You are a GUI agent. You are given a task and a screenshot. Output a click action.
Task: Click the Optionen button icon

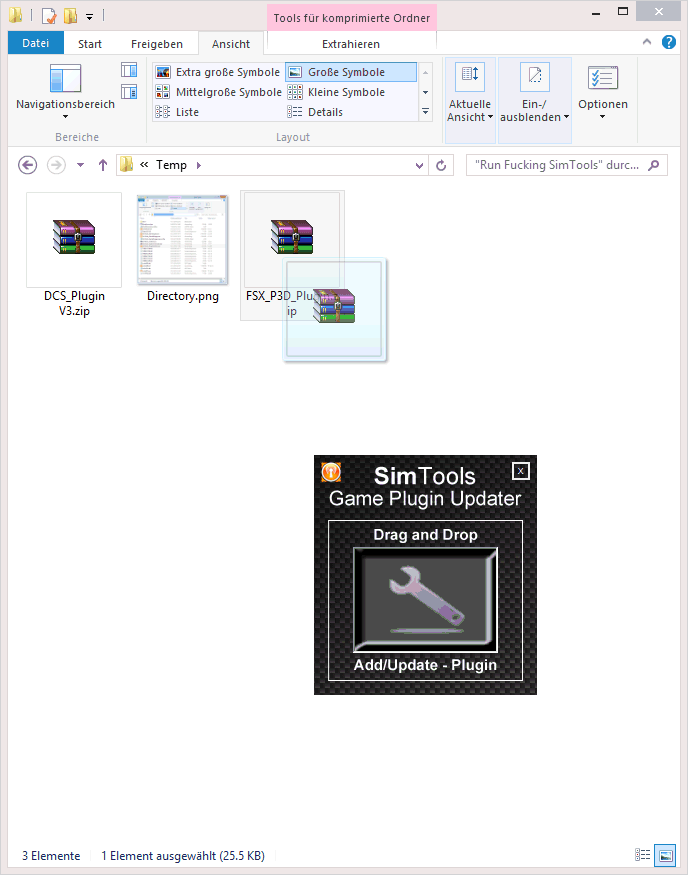603,78
